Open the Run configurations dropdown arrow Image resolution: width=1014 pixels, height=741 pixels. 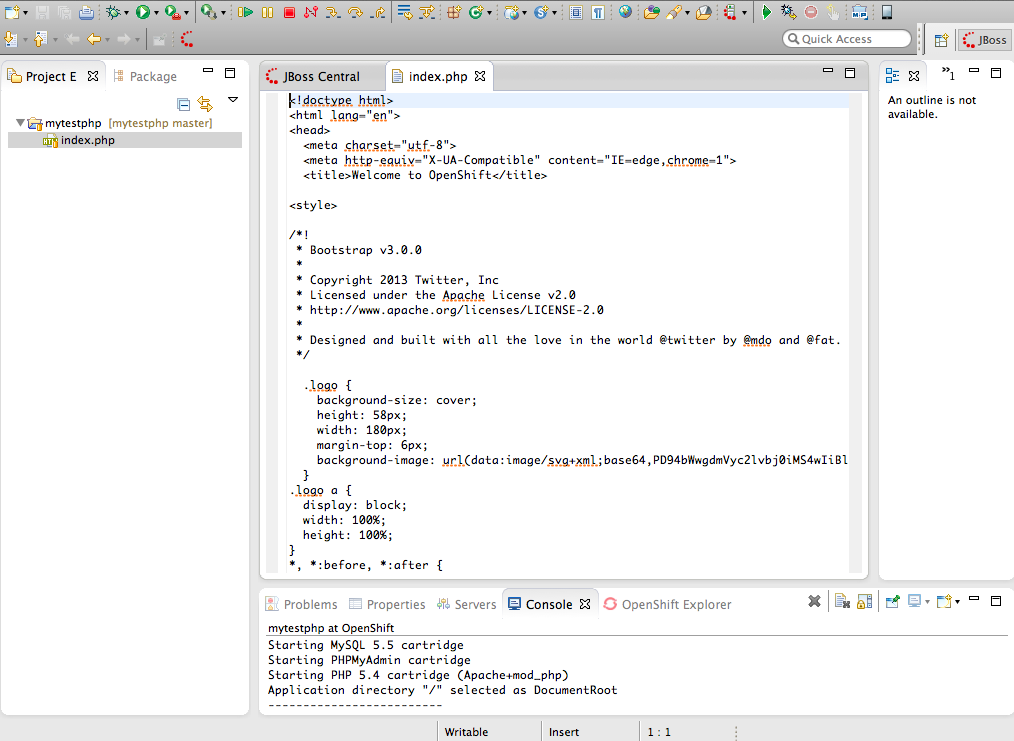156,13
